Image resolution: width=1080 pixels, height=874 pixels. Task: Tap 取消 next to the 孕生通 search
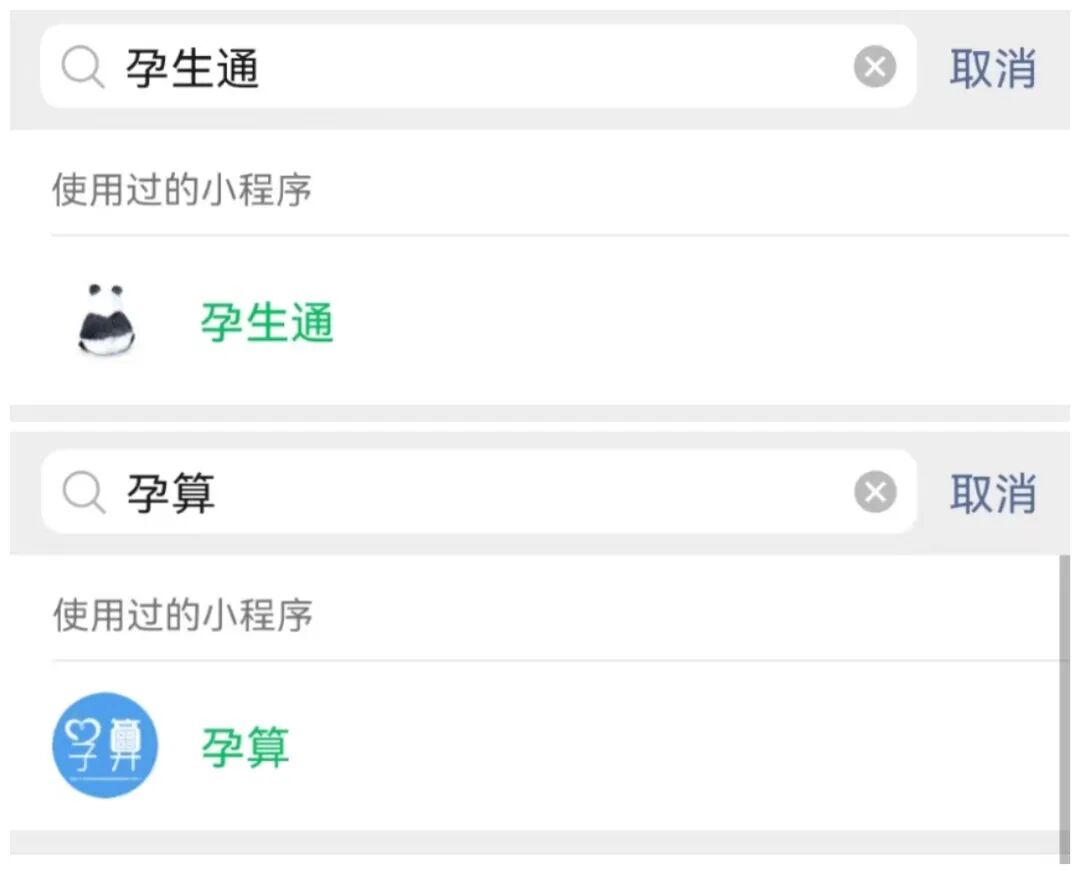992,68
